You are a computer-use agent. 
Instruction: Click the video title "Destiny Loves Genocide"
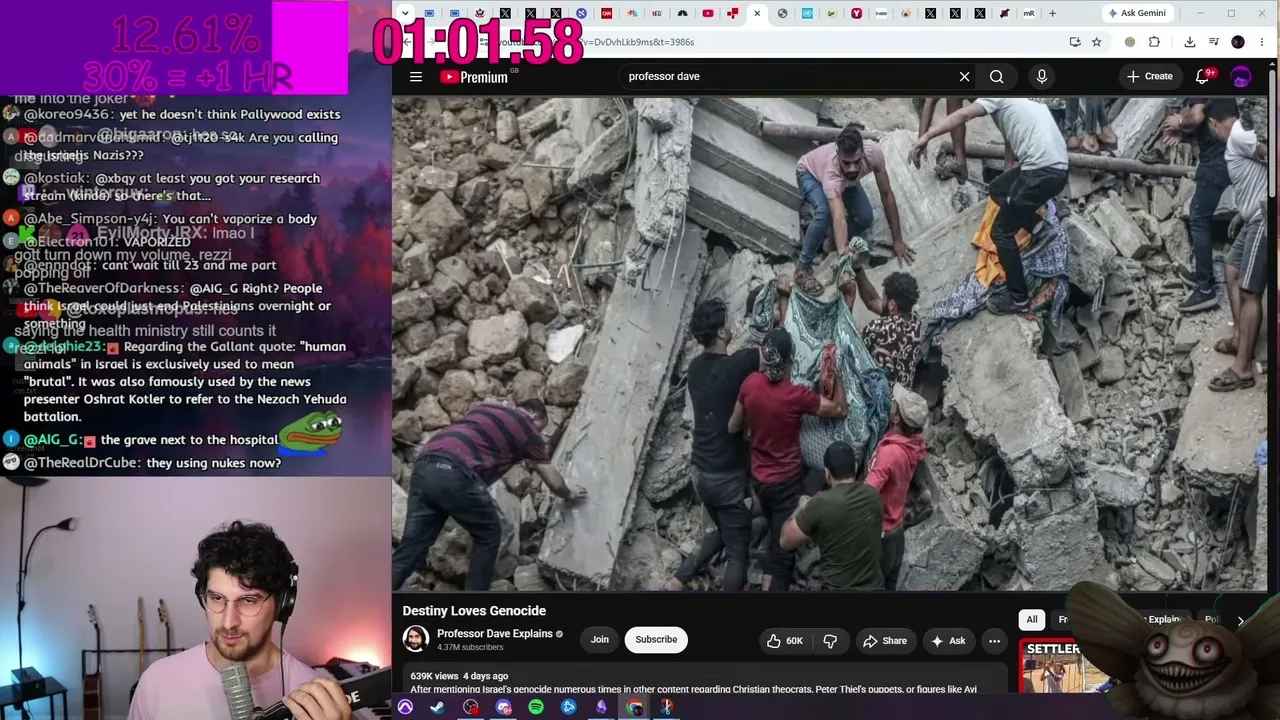tap(474, 611)
